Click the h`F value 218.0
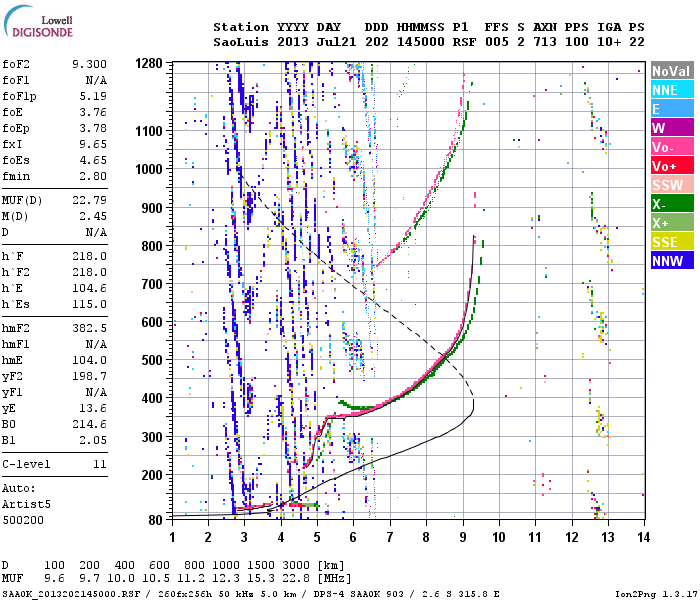Viewport: 700px width, 600px height. tap(89, 256)
